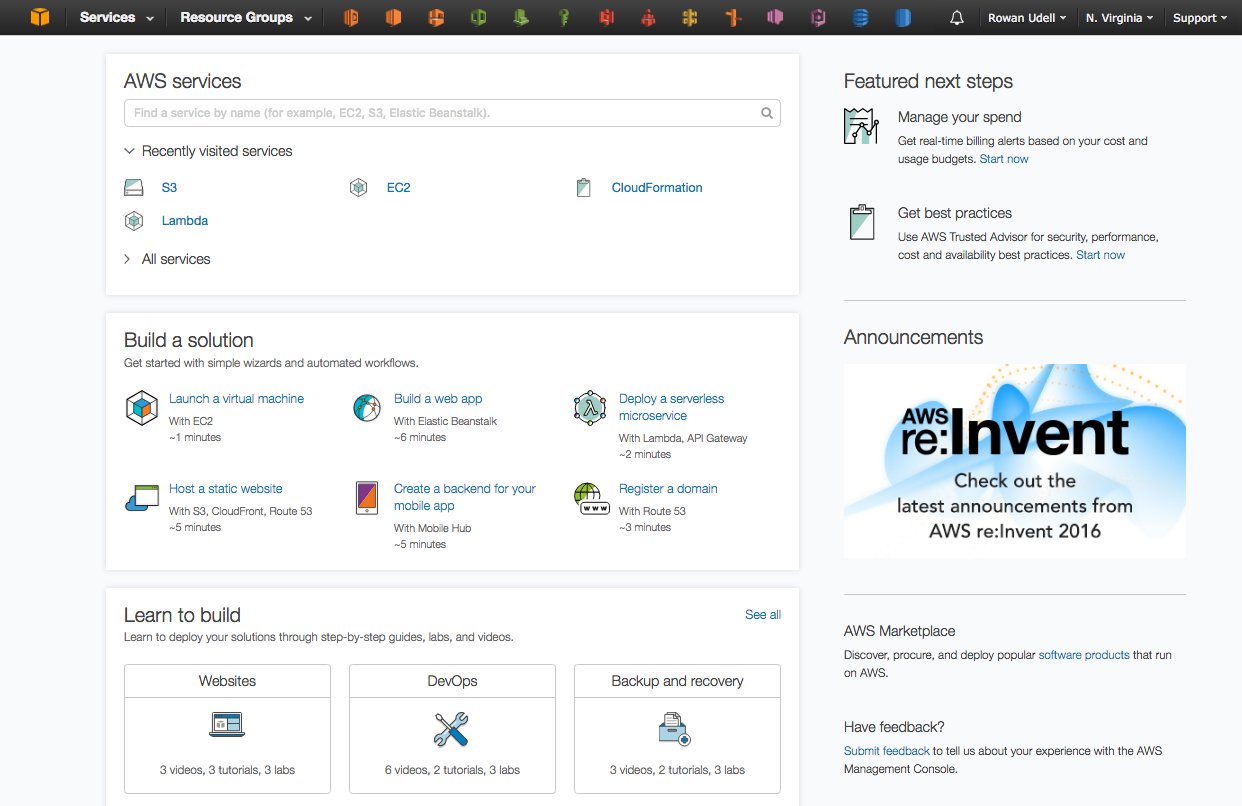Click Register a domain link
Image resolution: width=1242 pixels, height=806 pixels.
click(668, 488)
